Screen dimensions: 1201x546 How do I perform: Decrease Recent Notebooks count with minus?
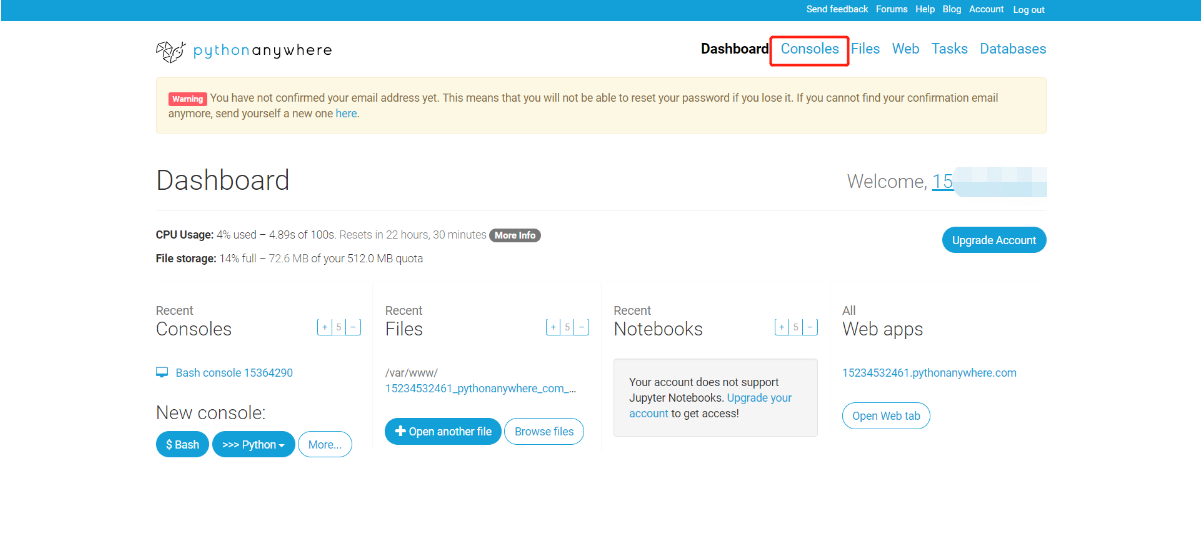coord(811,327)
